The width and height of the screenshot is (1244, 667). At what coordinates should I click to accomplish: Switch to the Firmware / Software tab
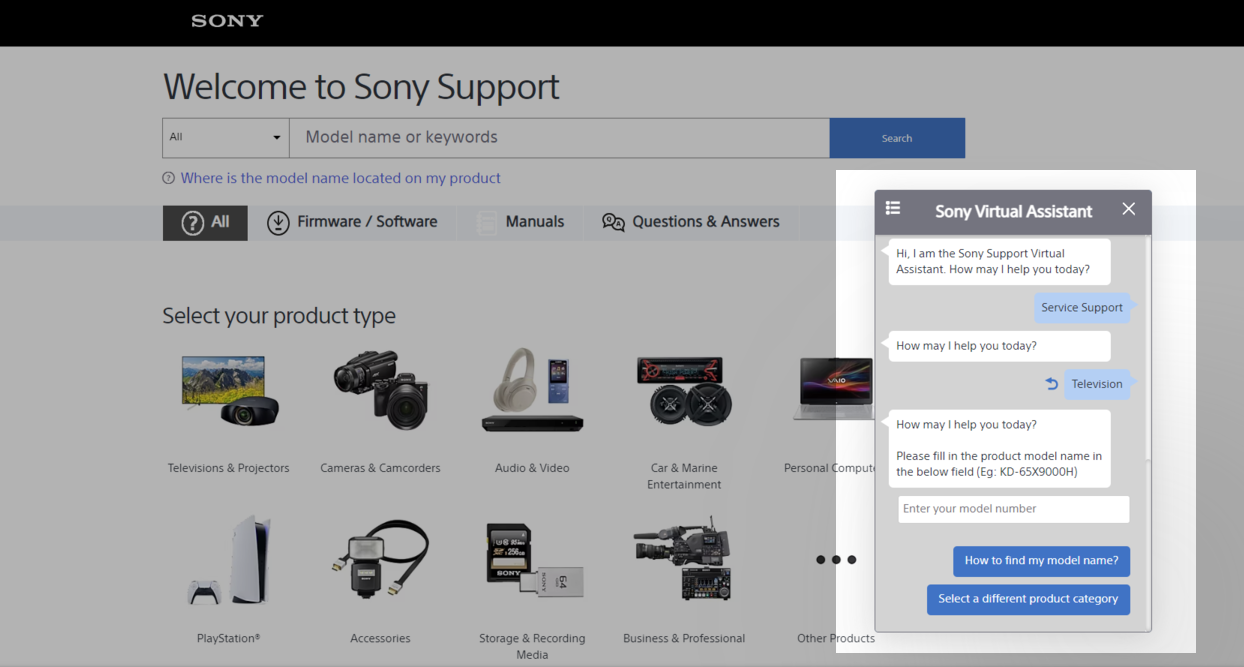352,222
